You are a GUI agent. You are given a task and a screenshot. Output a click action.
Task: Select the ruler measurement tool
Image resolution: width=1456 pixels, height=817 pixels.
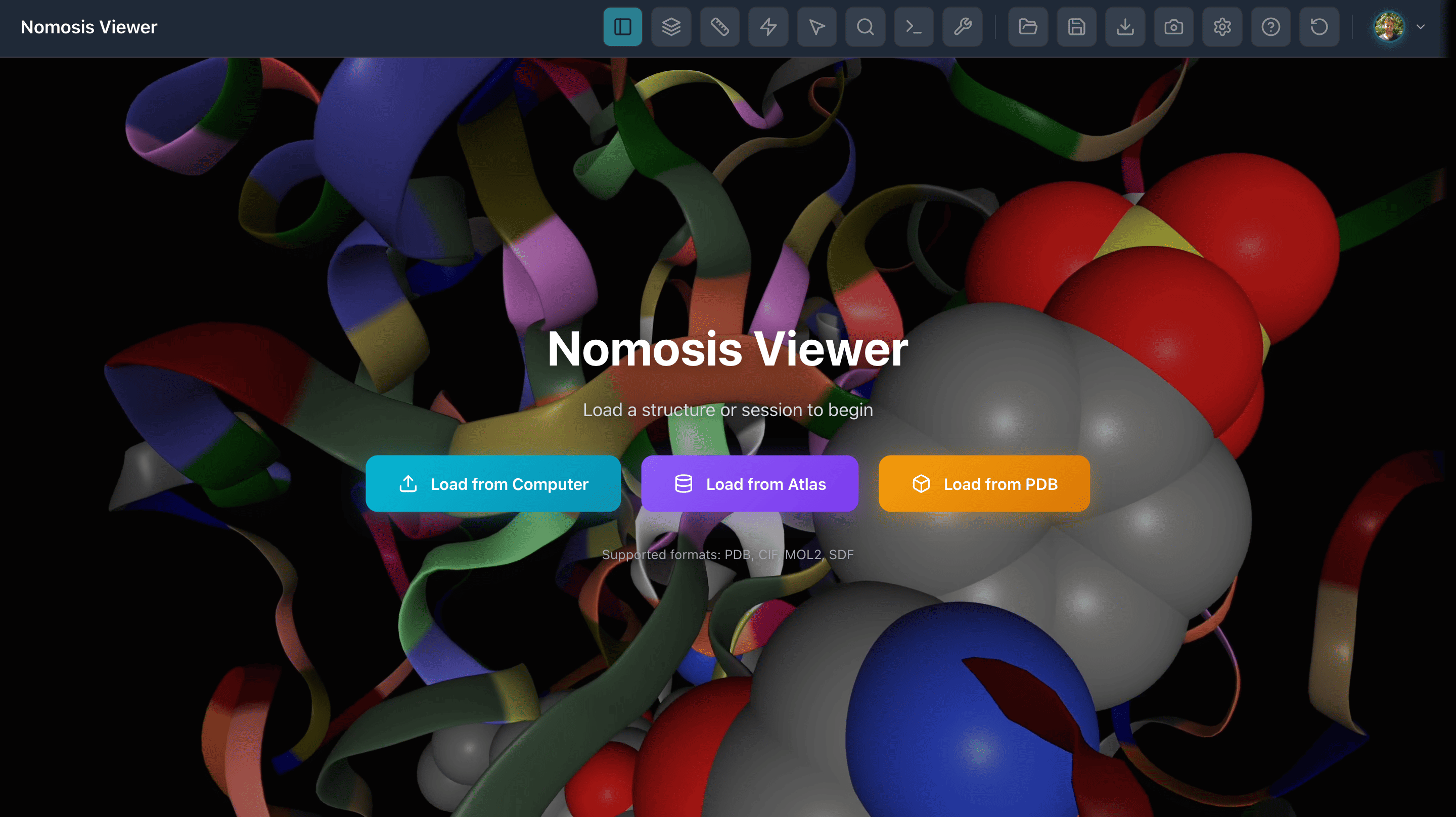coord(719,27)
